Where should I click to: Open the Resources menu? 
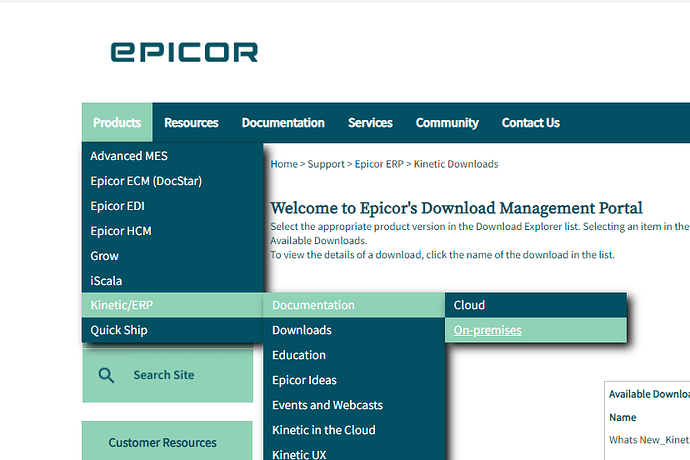[x=191, y=122]
